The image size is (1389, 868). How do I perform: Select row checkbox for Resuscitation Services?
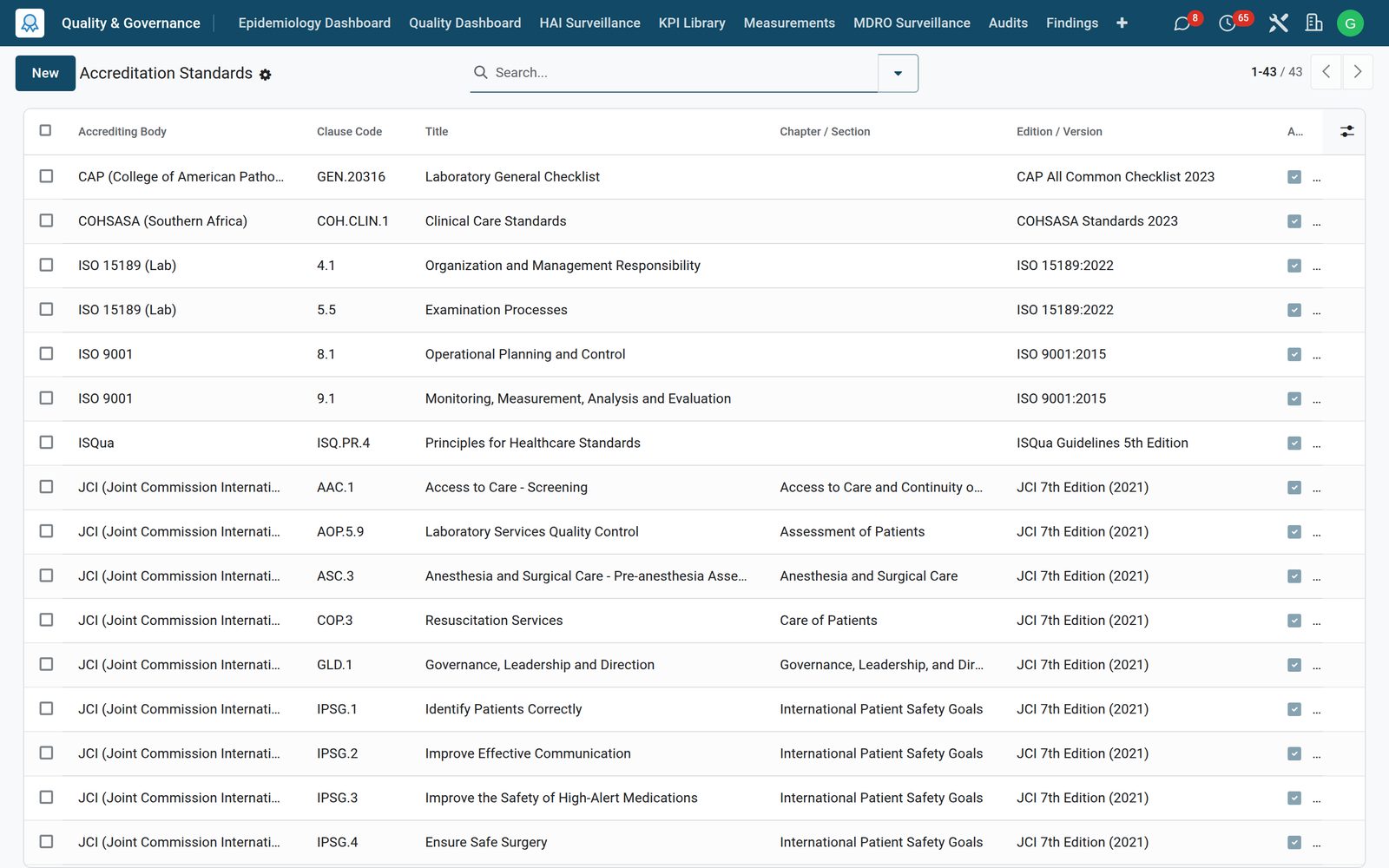coord(46,620)
